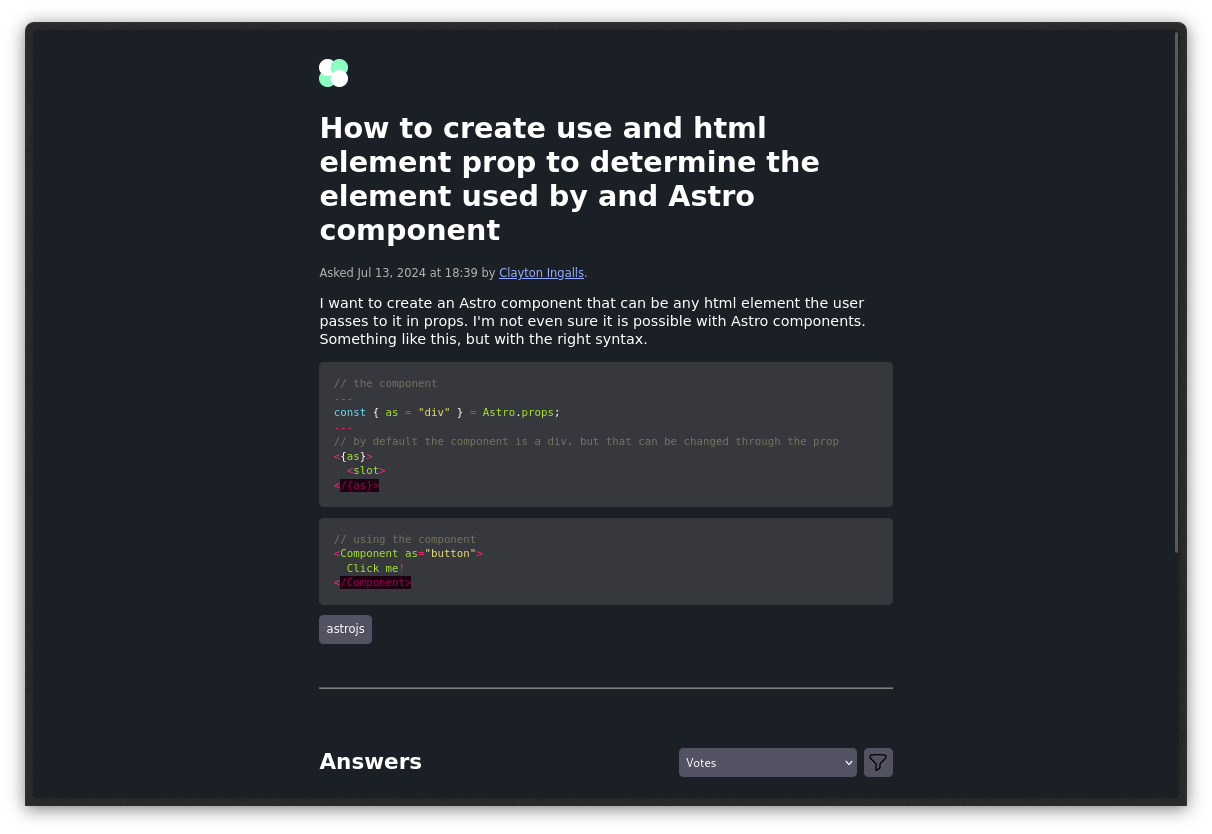The image size is (1212, 834).
Task: Click the '// the component' comment line
Action: (385, 383)
